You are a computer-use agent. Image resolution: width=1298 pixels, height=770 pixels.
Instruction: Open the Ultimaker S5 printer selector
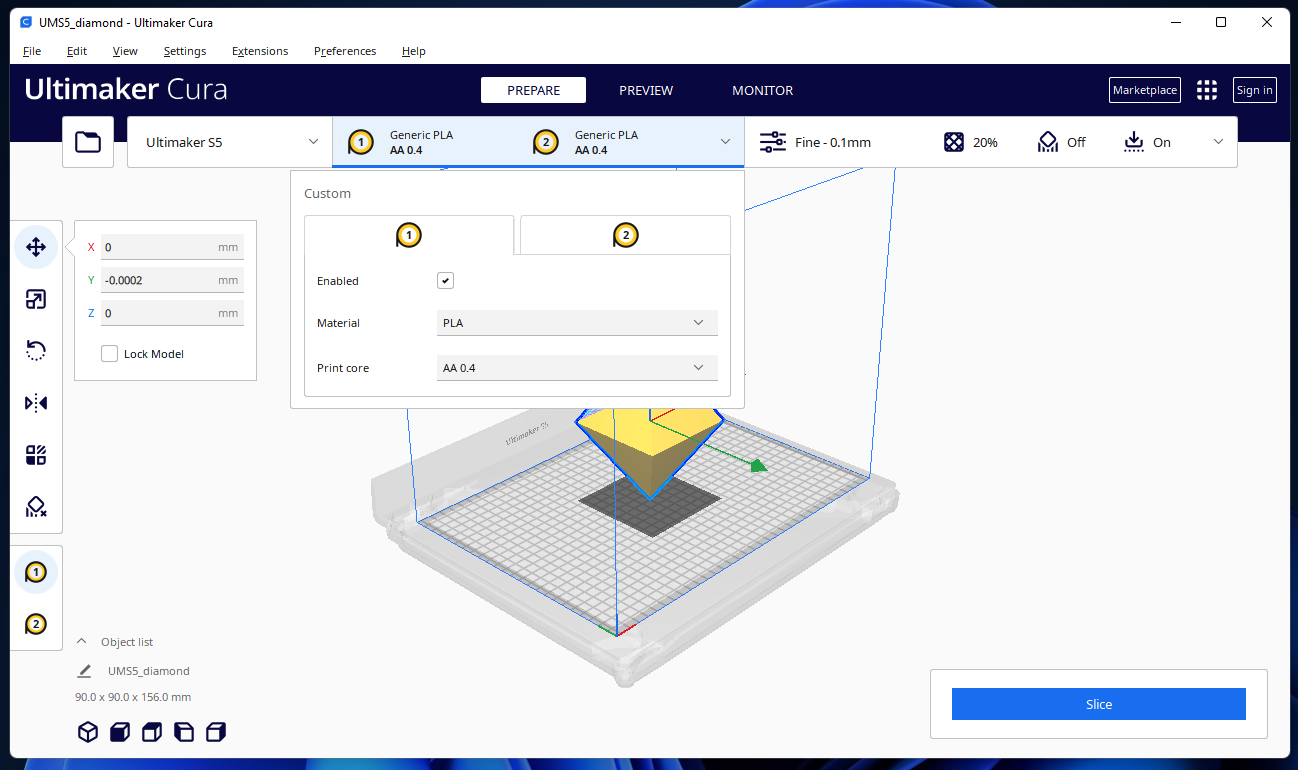click(x=230, y=142)
